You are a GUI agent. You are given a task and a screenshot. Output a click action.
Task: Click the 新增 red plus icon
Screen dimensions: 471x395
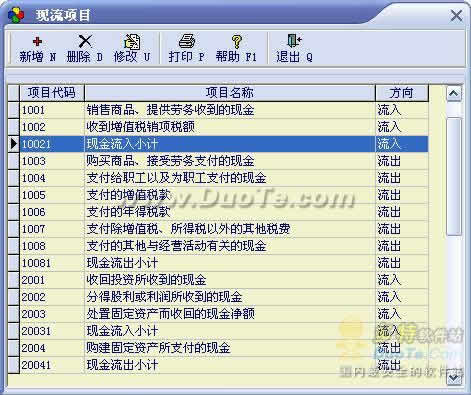tap(37, 41)
